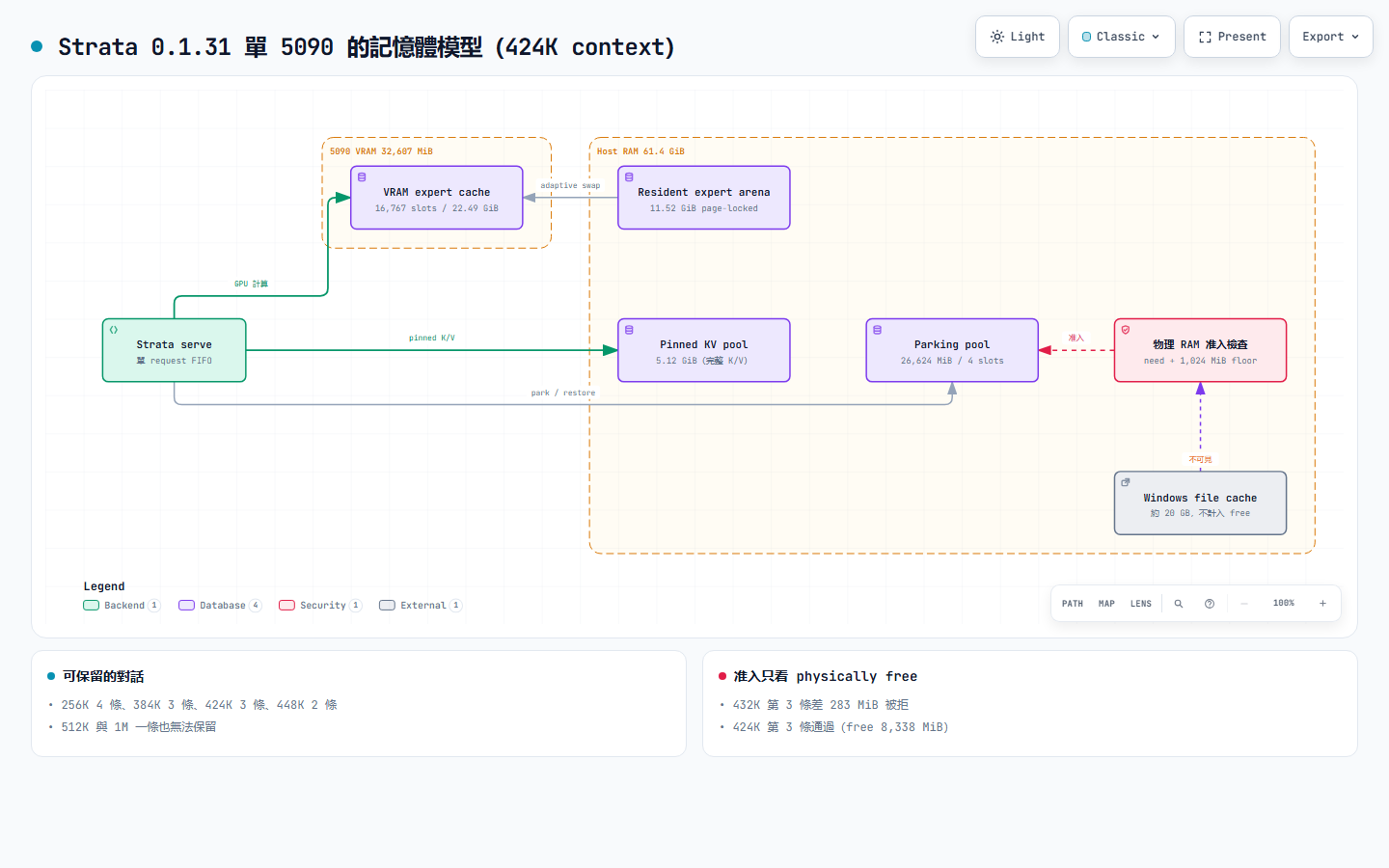Screen dimensions: 1389x868
Task: Open the help question-mark icon
Action: [1210, 604]
